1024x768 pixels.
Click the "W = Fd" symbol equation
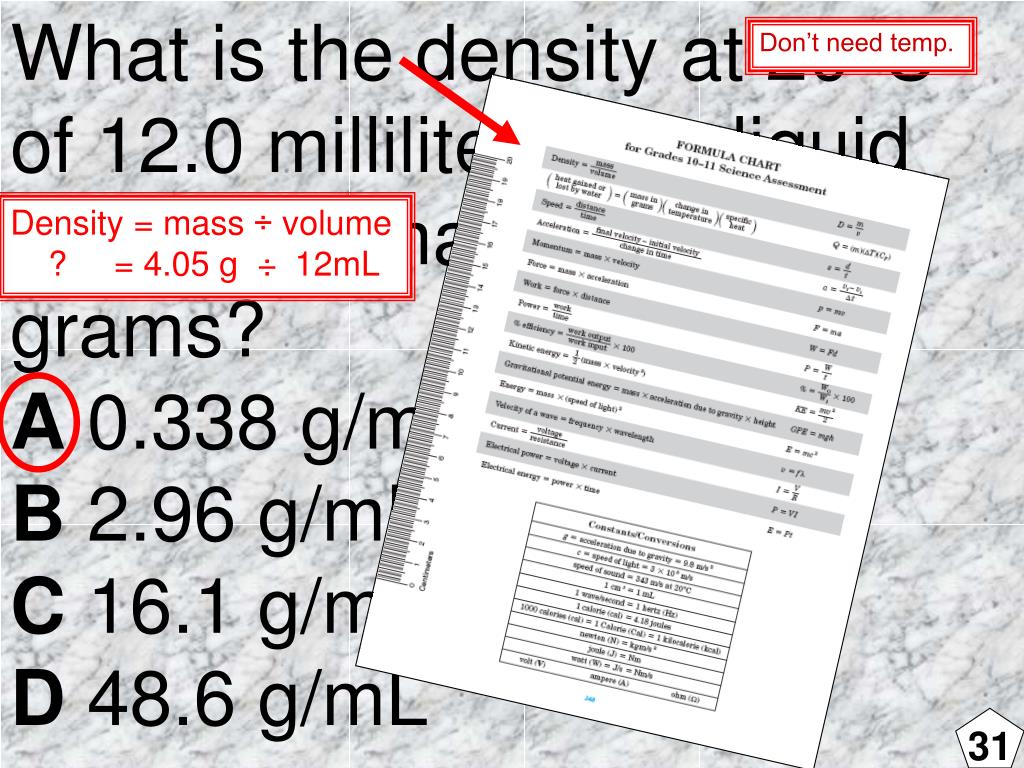pos(823,350)
